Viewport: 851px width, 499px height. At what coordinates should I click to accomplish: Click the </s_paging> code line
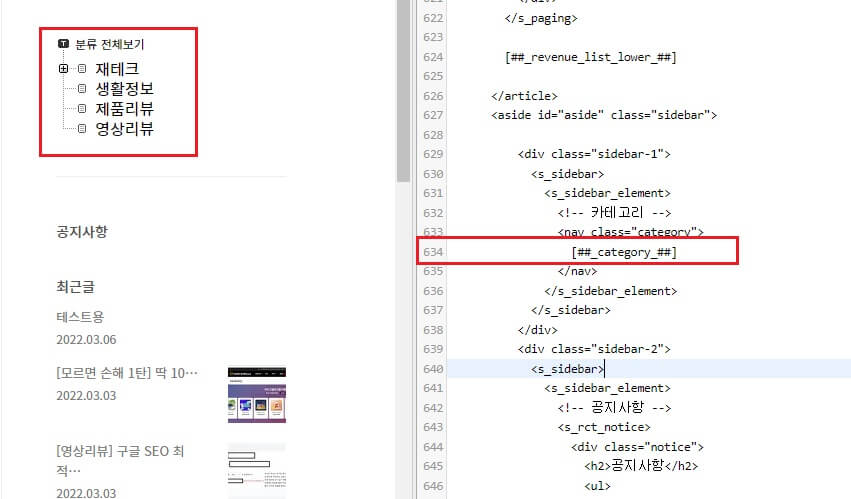541,18
